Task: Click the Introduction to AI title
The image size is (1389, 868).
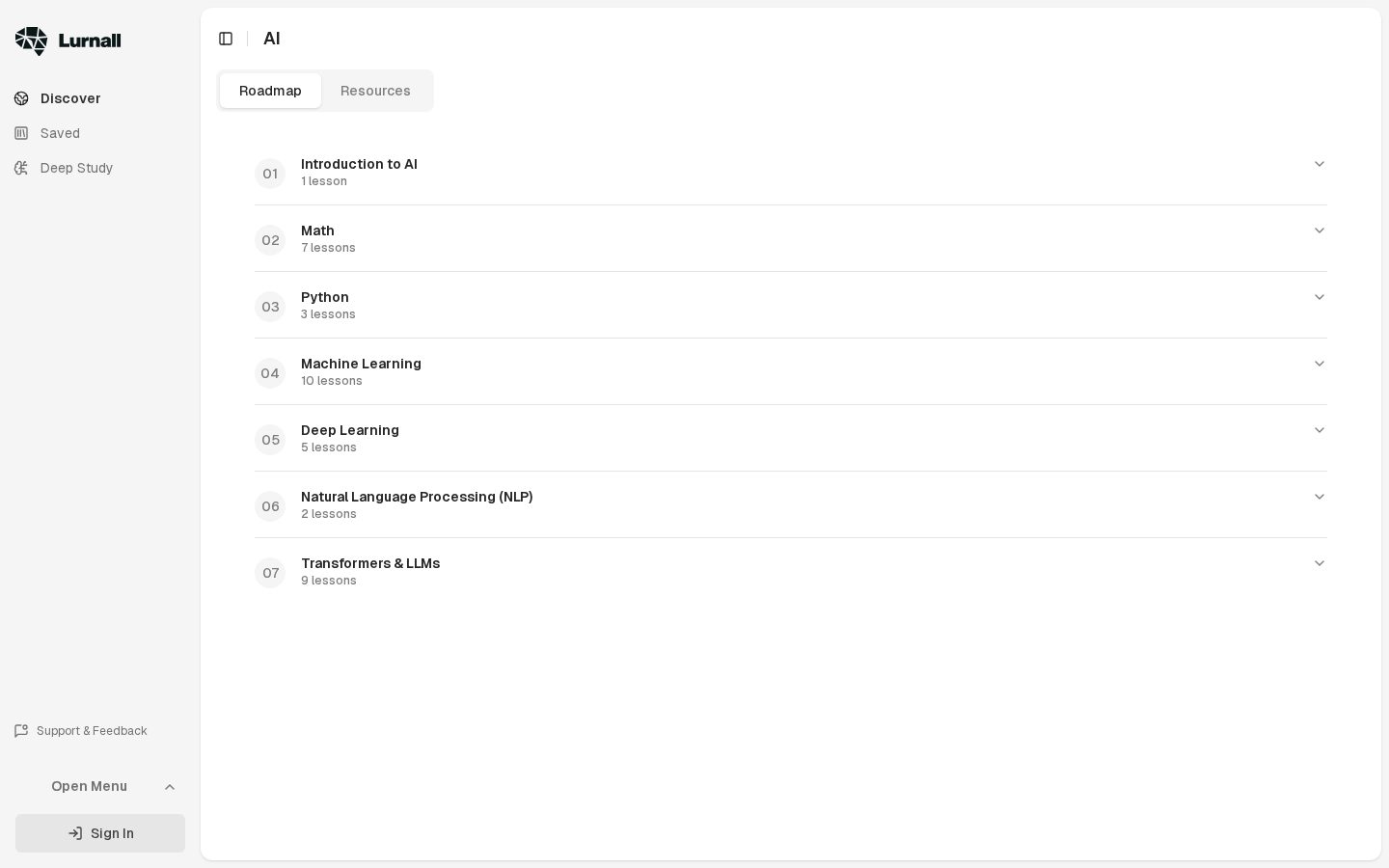Action: click(359, 164)
